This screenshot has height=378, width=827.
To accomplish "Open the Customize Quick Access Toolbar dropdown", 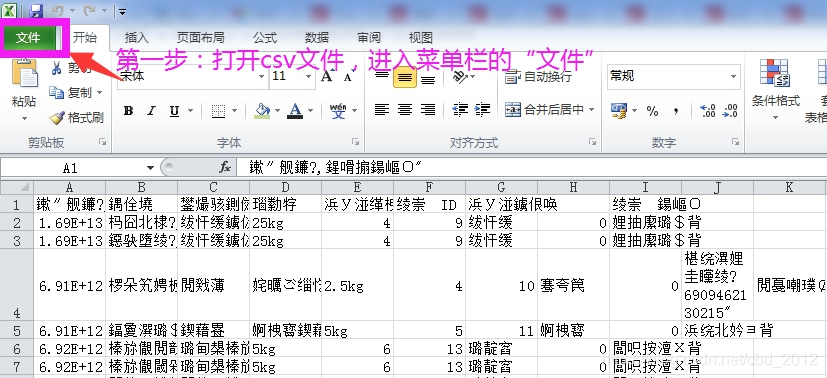I will 122,11.
